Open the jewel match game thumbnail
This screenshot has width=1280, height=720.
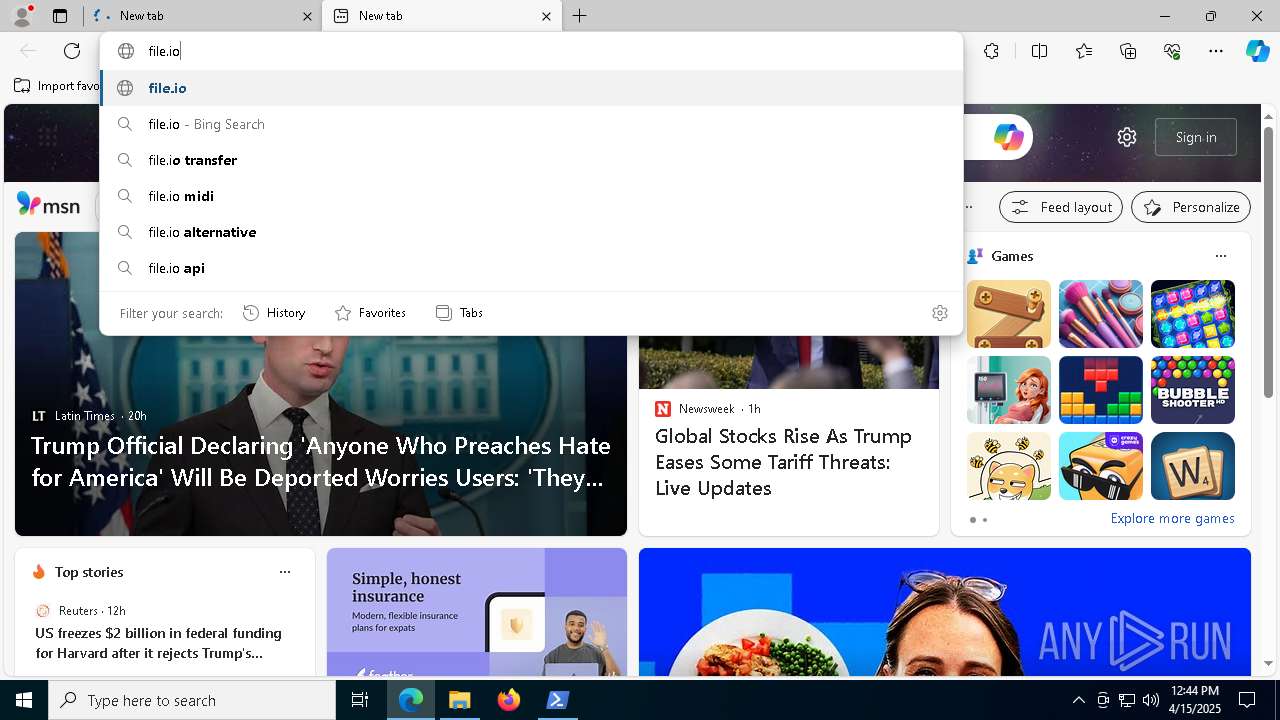tap(1192, 314)
